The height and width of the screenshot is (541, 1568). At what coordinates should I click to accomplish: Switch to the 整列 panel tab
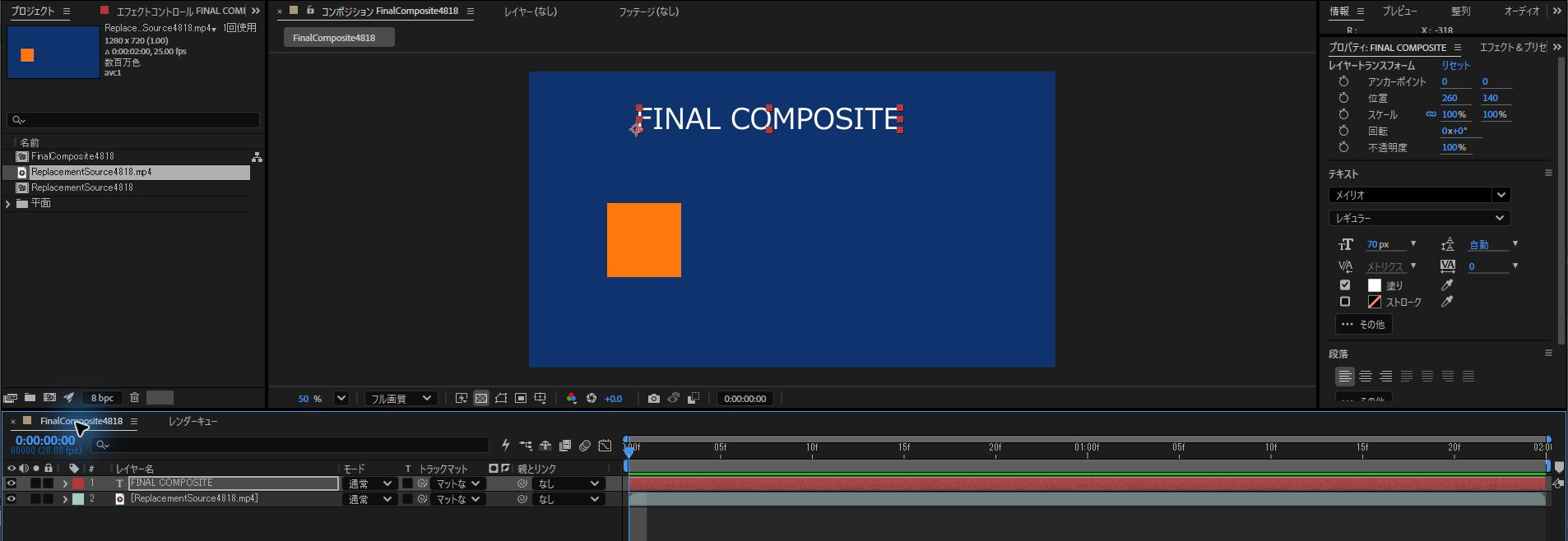tap(1460, 11)
